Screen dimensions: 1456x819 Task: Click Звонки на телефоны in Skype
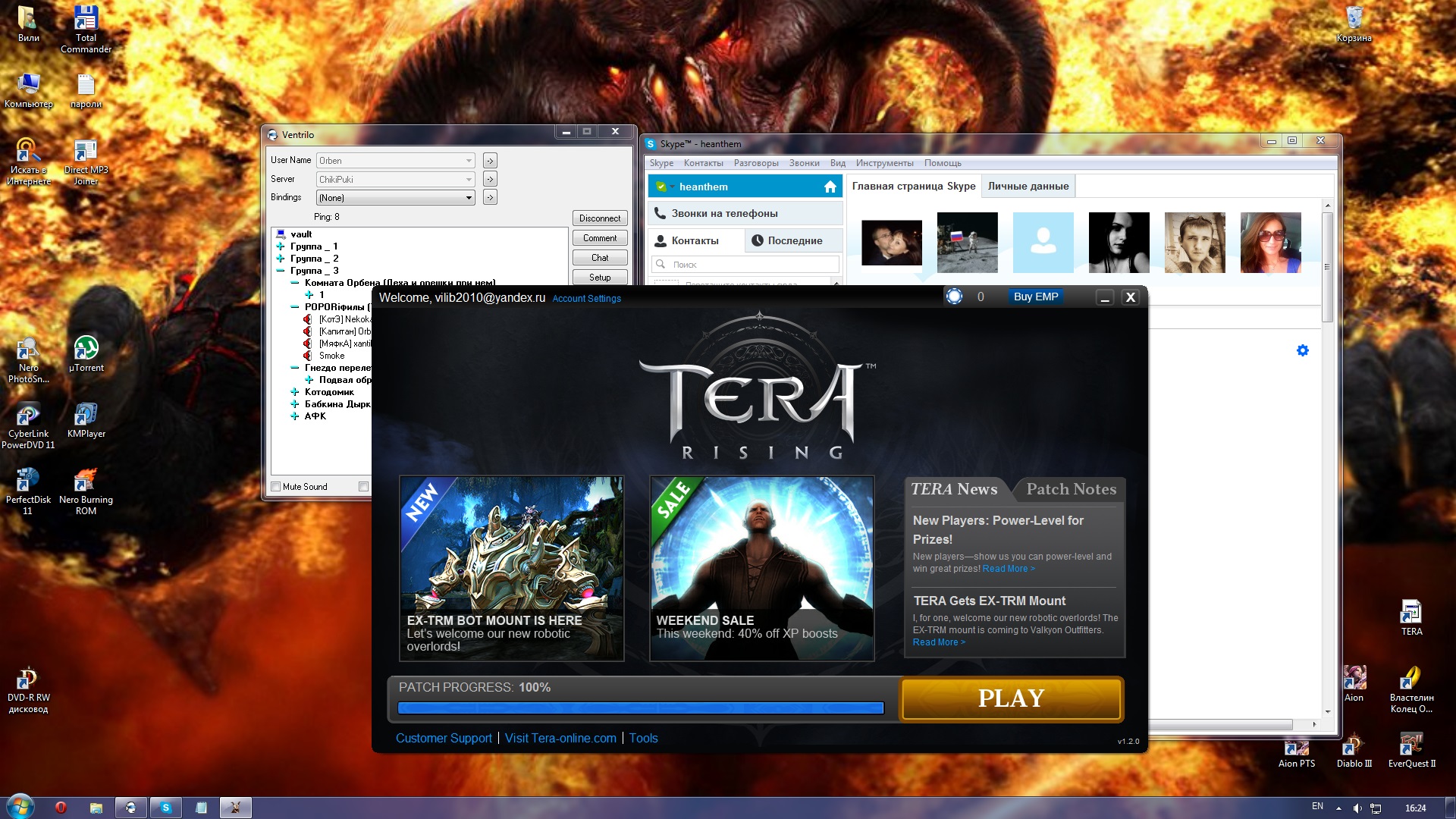(745, 213)
